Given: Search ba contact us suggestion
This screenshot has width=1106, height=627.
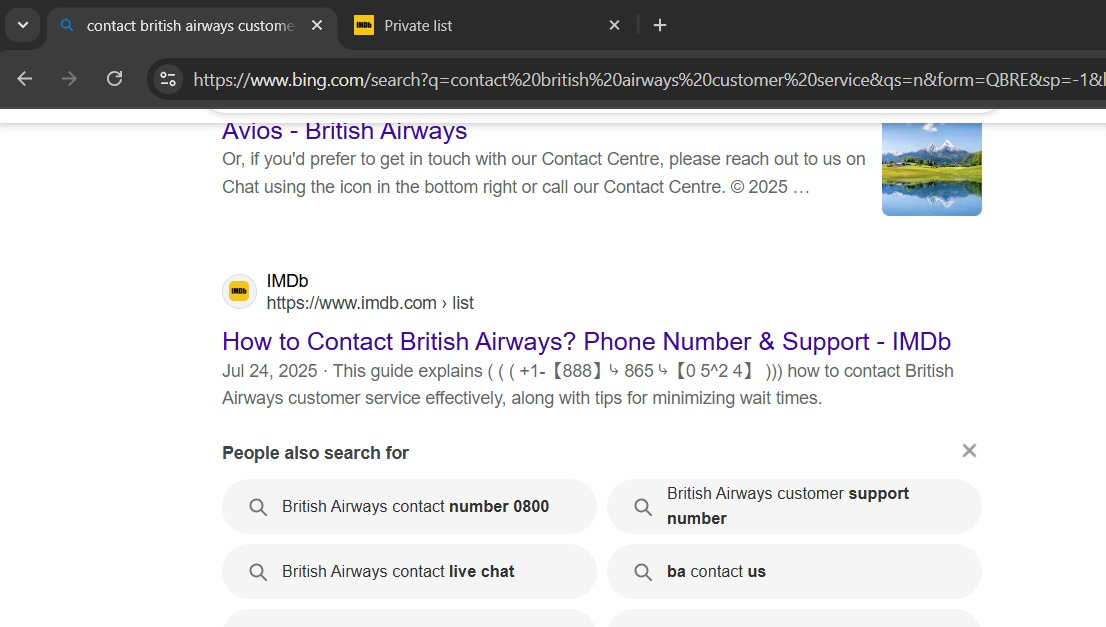Looking at the screenshot, I should coord(794,571).
